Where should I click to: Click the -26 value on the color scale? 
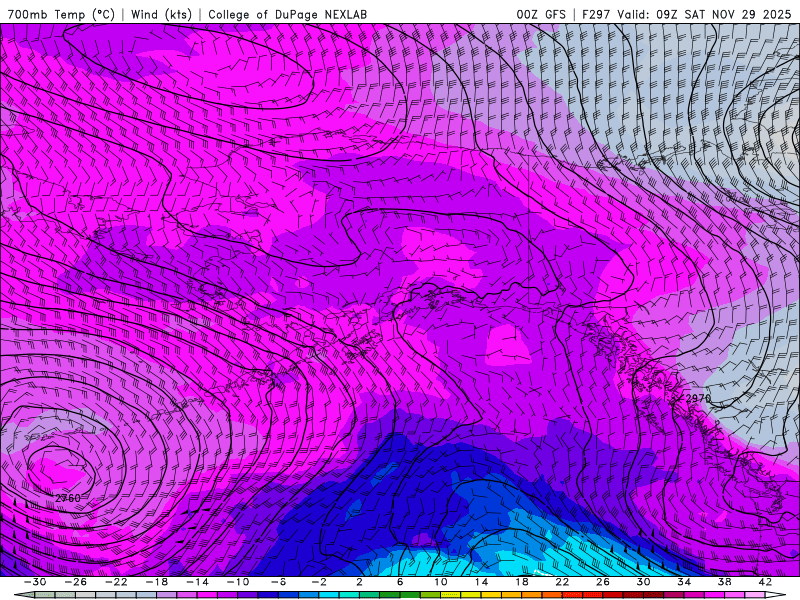point(76,582)
